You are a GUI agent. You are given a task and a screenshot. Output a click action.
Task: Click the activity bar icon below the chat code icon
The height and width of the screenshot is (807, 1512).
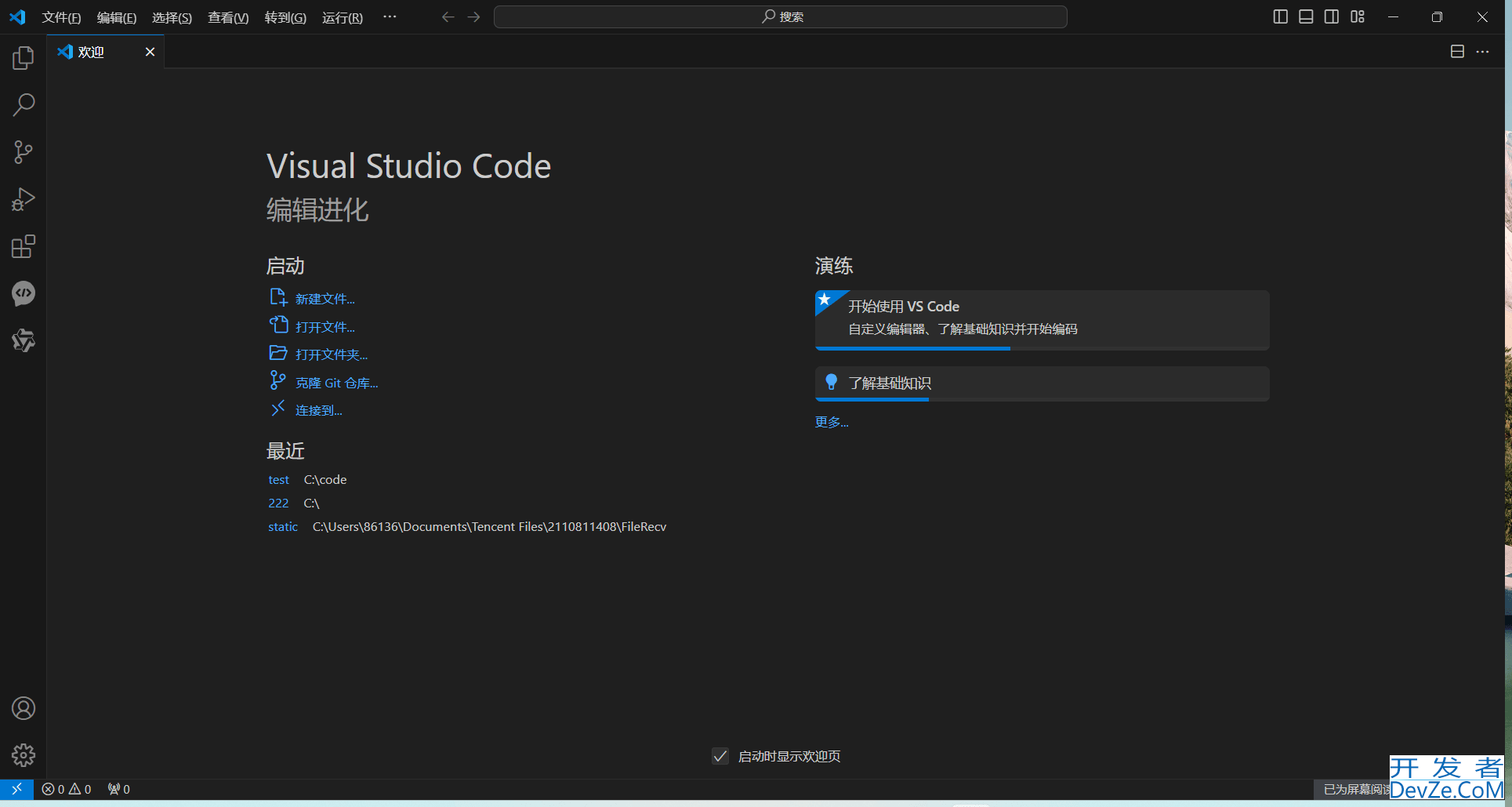(24, 340)
